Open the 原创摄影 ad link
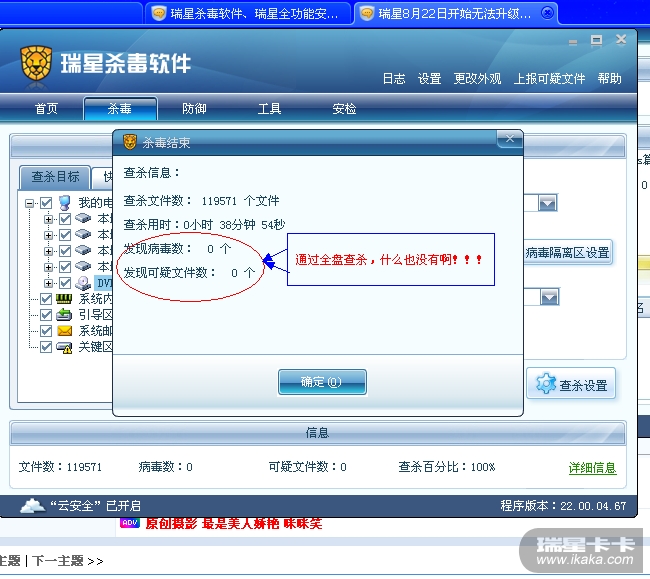Screen dimensions: 650x579 coord(233,523)
